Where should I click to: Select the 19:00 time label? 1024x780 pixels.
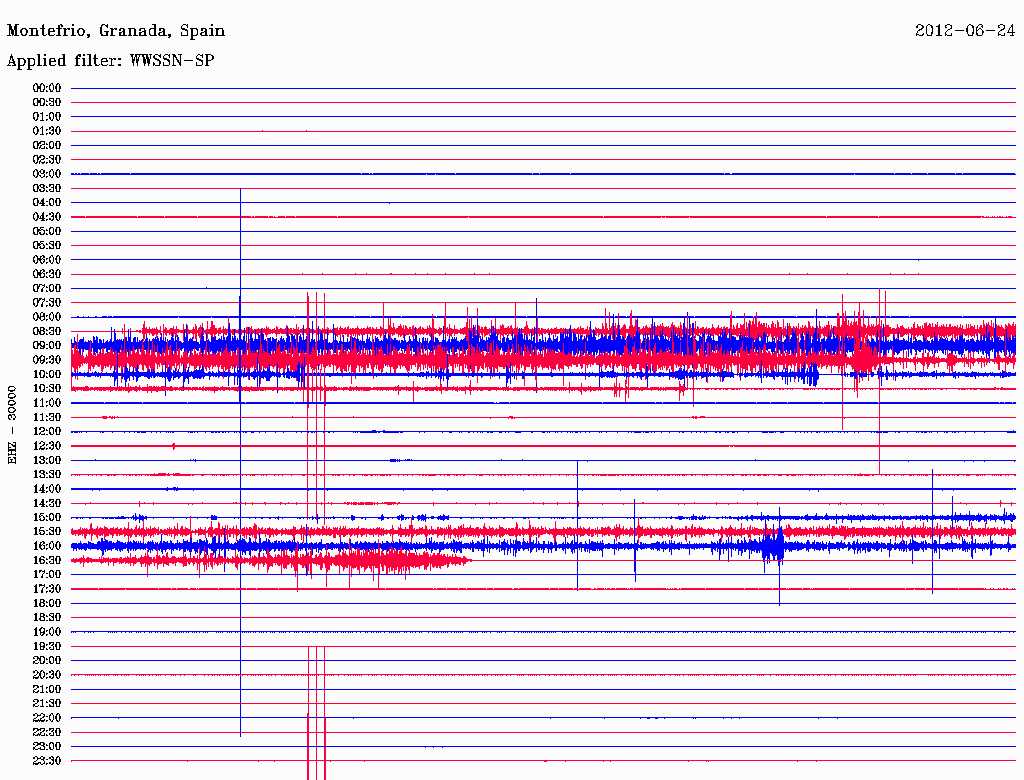tap(46, 632)
